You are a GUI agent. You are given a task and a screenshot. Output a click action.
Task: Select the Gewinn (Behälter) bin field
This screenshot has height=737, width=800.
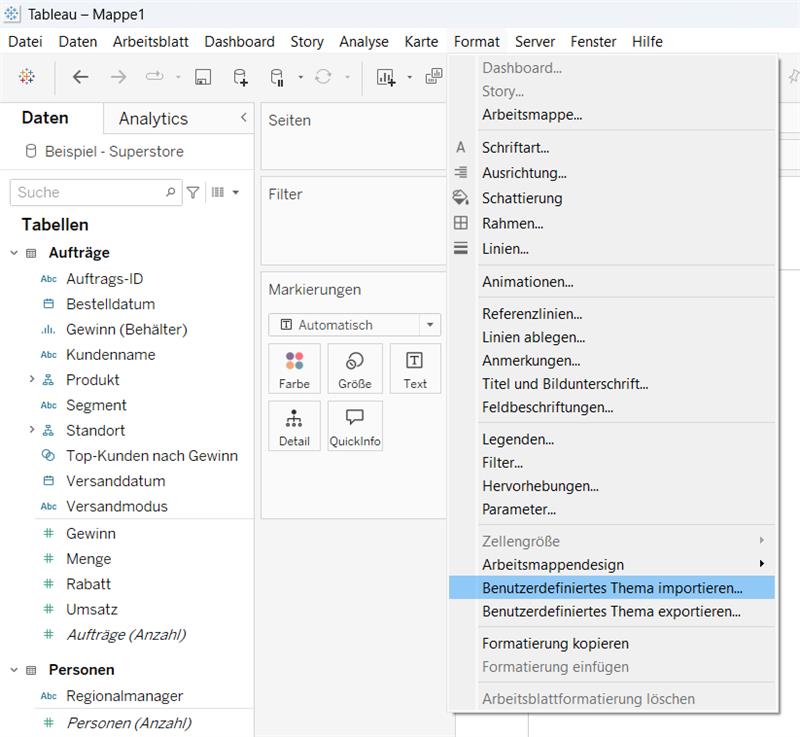[x=127, y=329]
